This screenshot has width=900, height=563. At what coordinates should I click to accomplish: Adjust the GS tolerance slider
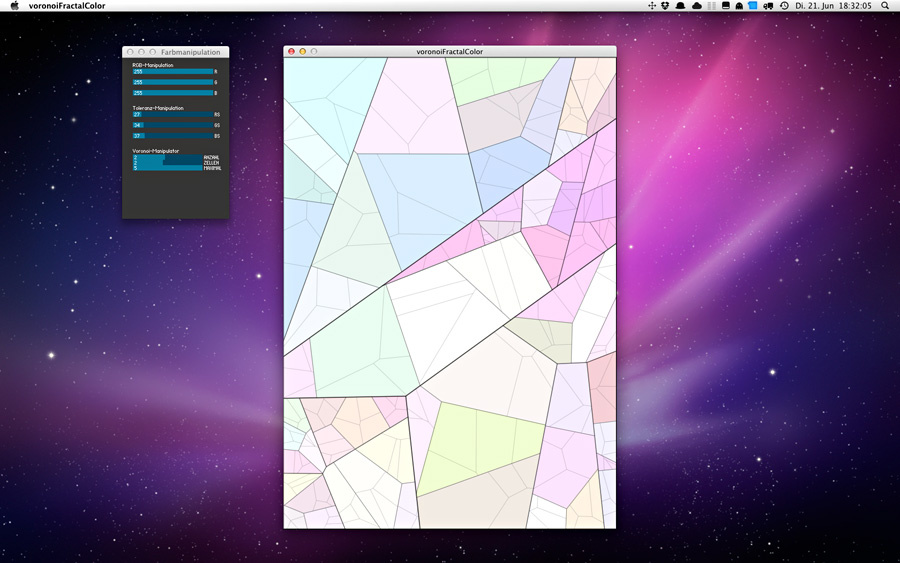172,125
